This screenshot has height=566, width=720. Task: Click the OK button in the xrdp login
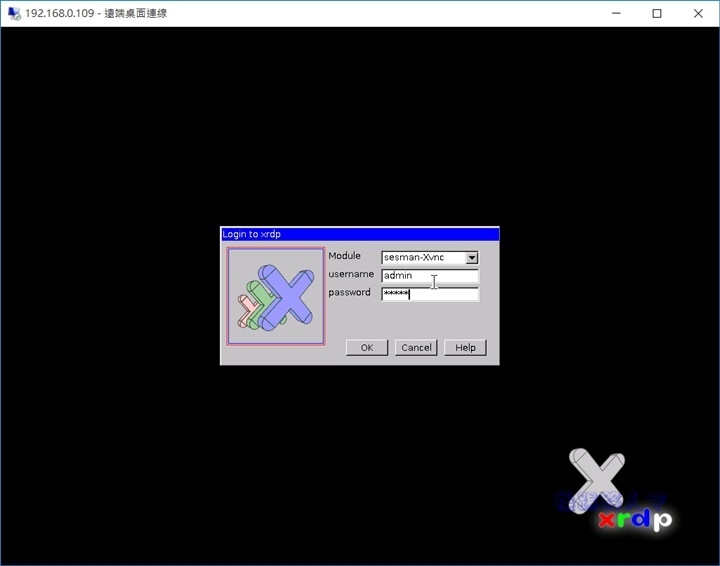(367, 347)
